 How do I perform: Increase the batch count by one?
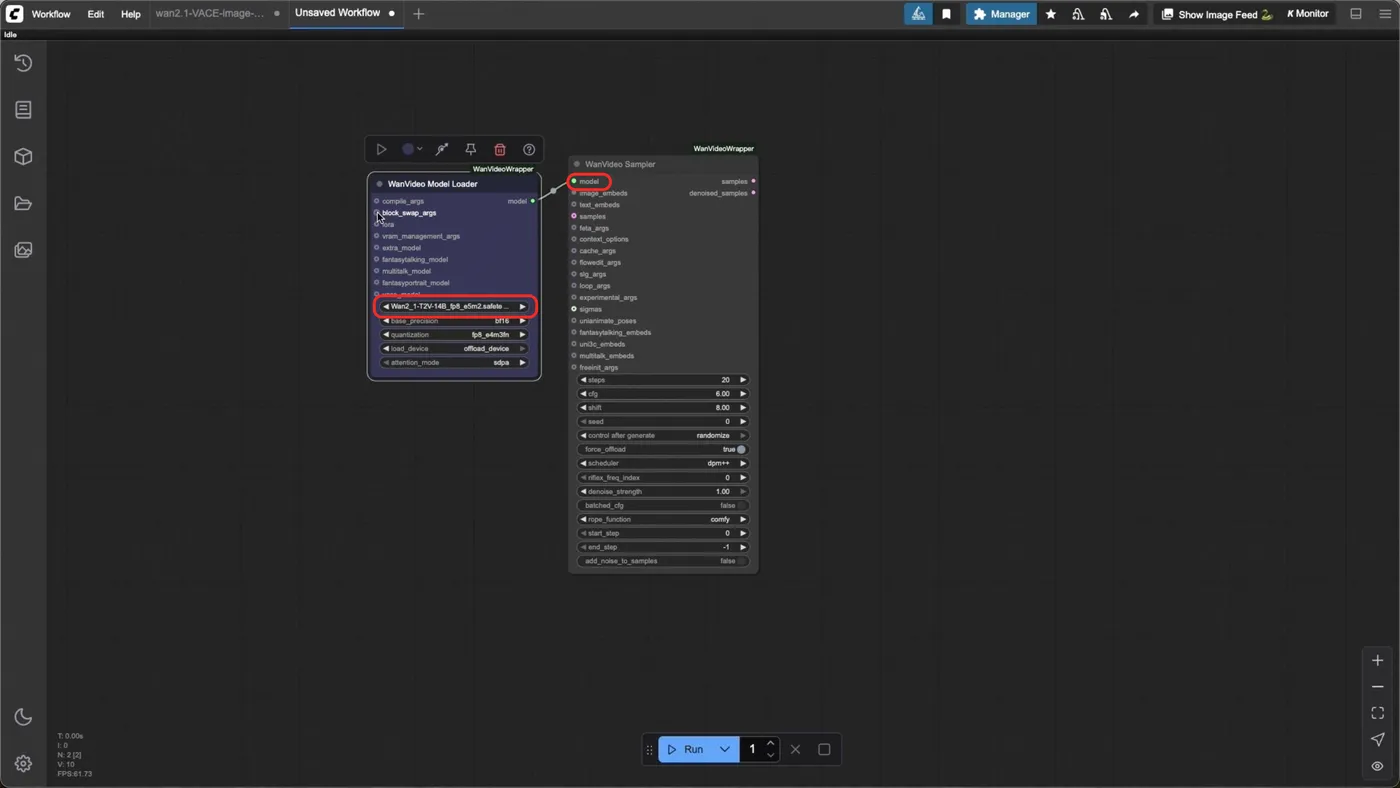coord(770,743)
